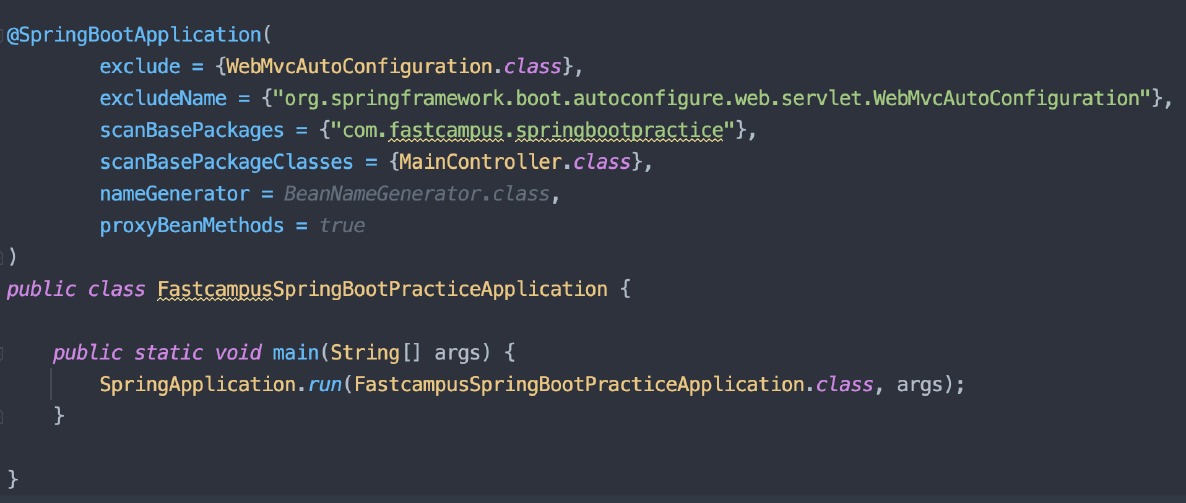Collapse the main method fold marker

[2, 352]
